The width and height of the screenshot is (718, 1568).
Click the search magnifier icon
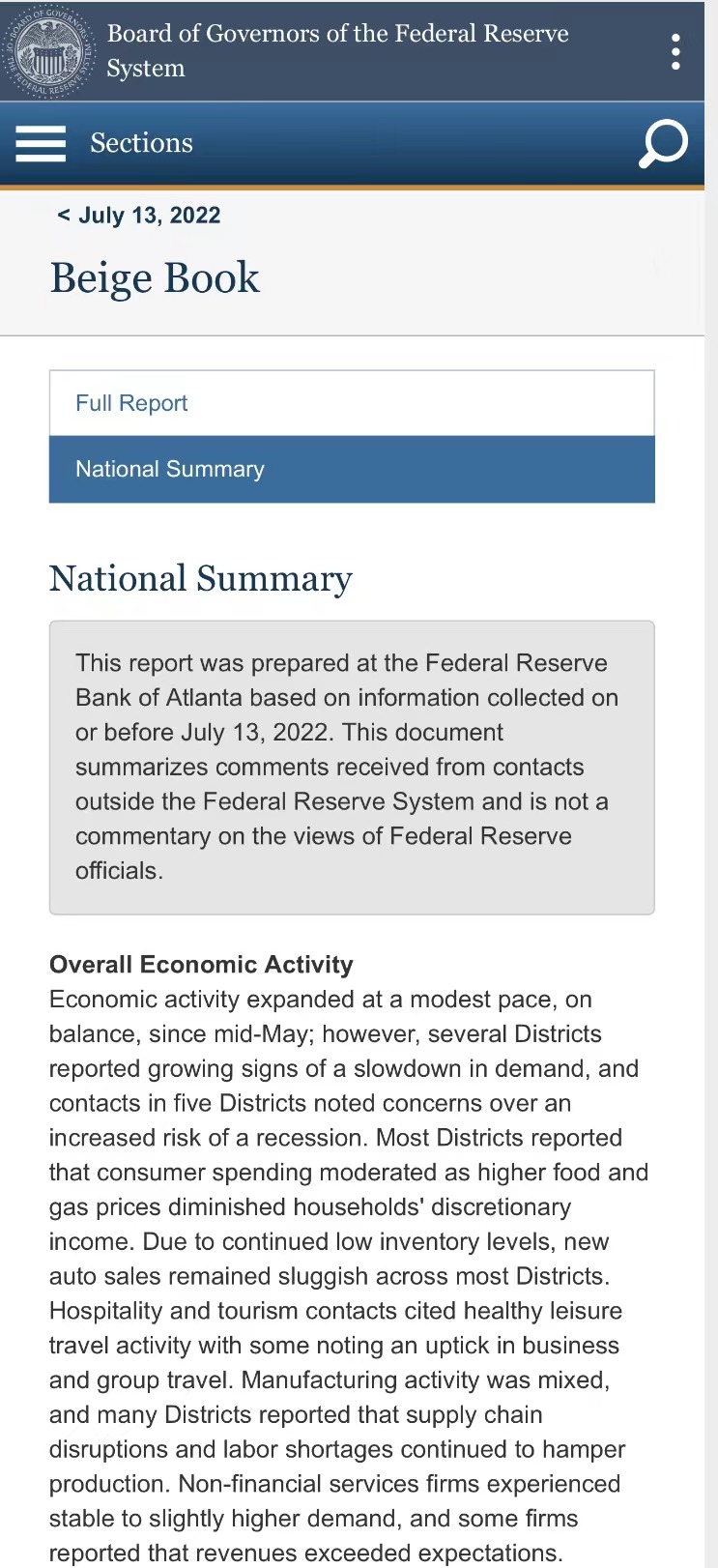pos(663,144)
